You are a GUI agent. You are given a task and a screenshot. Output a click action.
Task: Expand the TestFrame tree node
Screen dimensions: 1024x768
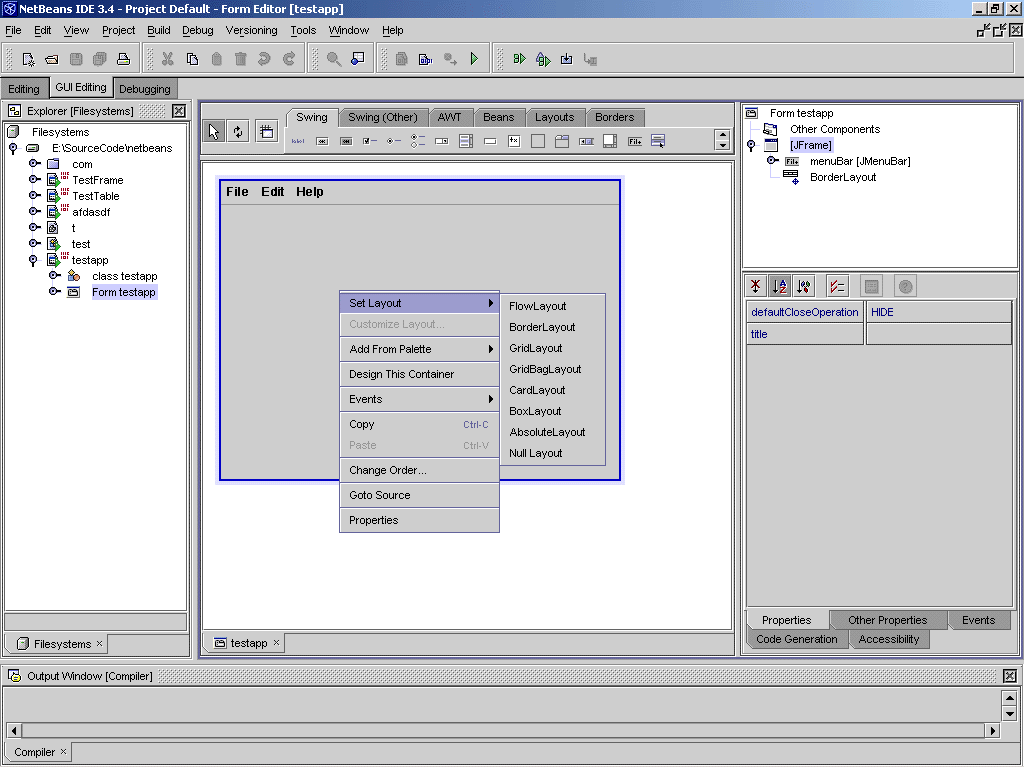34,179
